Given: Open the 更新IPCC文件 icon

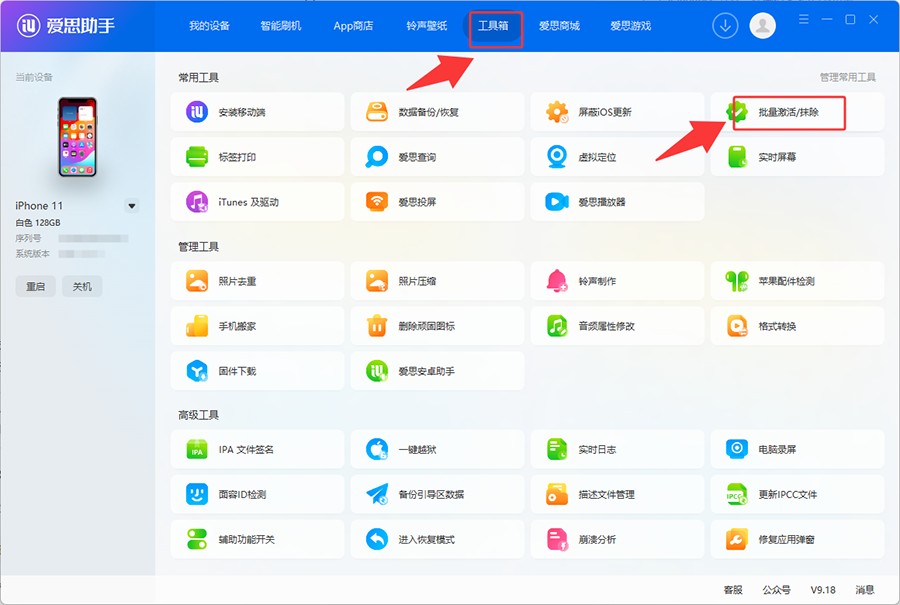Looking at the screenshot, I should click(x=737, y=494).
